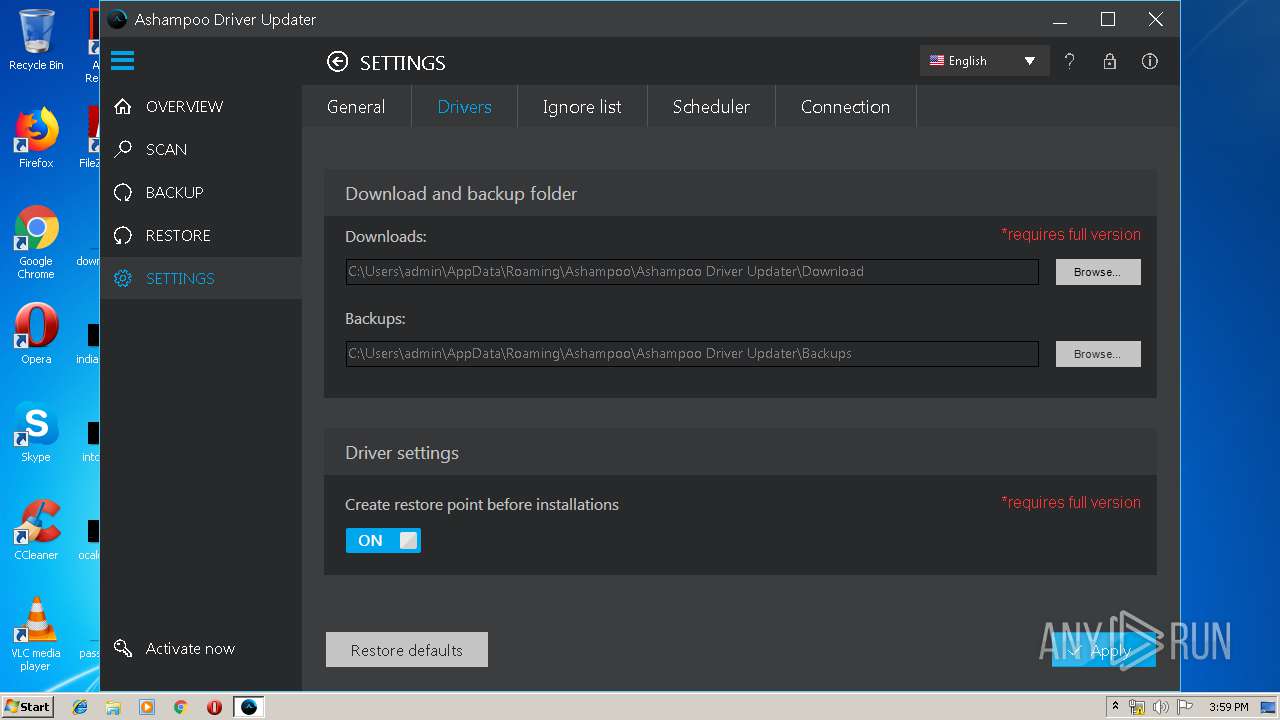The height and width of the screenshot is (720, 1280).
Task: Switch to the Ignore list tab
Action: point(582,107)
